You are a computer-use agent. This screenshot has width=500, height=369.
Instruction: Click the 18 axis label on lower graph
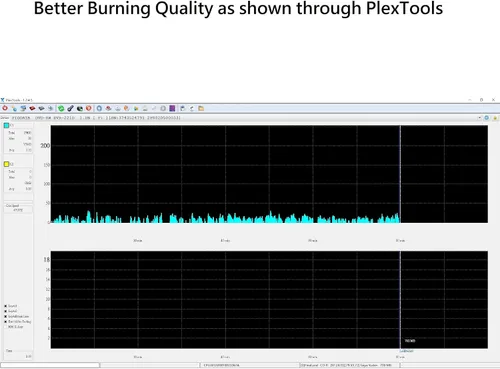tap(47, 260)
